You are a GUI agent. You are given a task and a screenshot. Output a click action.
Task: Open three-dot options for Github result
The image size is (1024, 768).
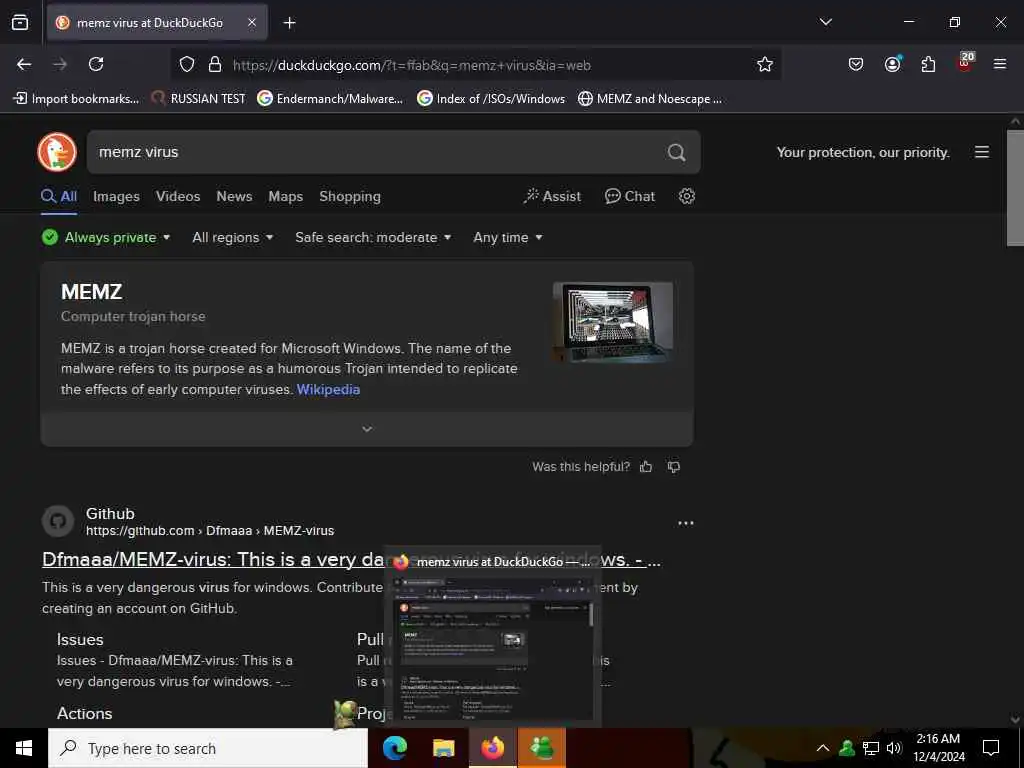(686, 523)
